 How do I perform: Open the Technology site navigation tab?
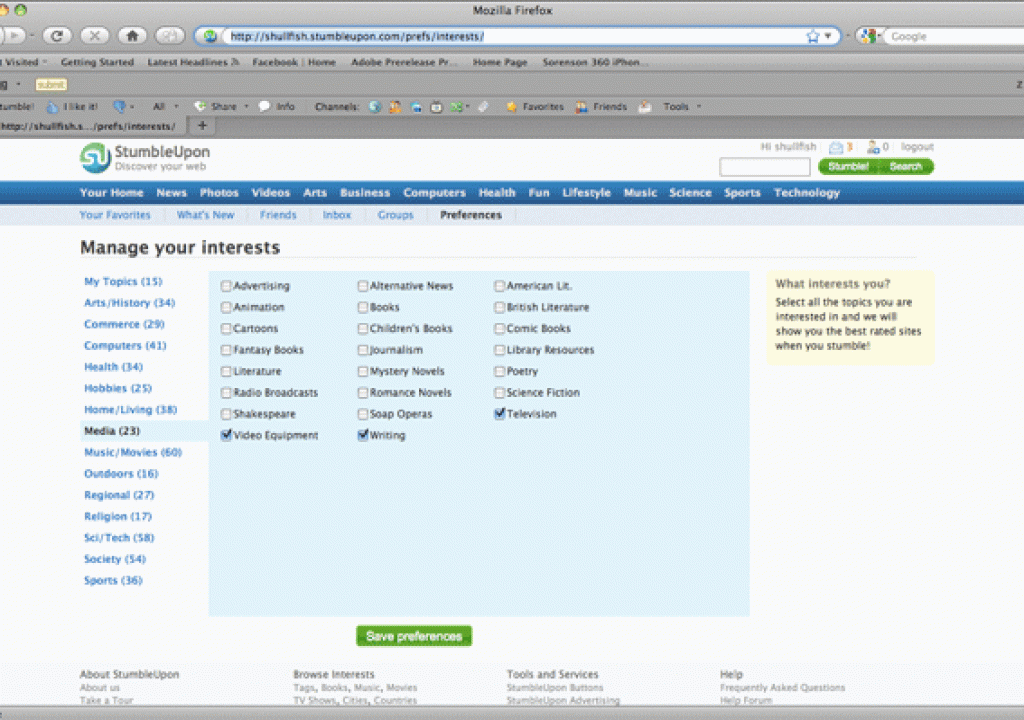click(807, 193)
